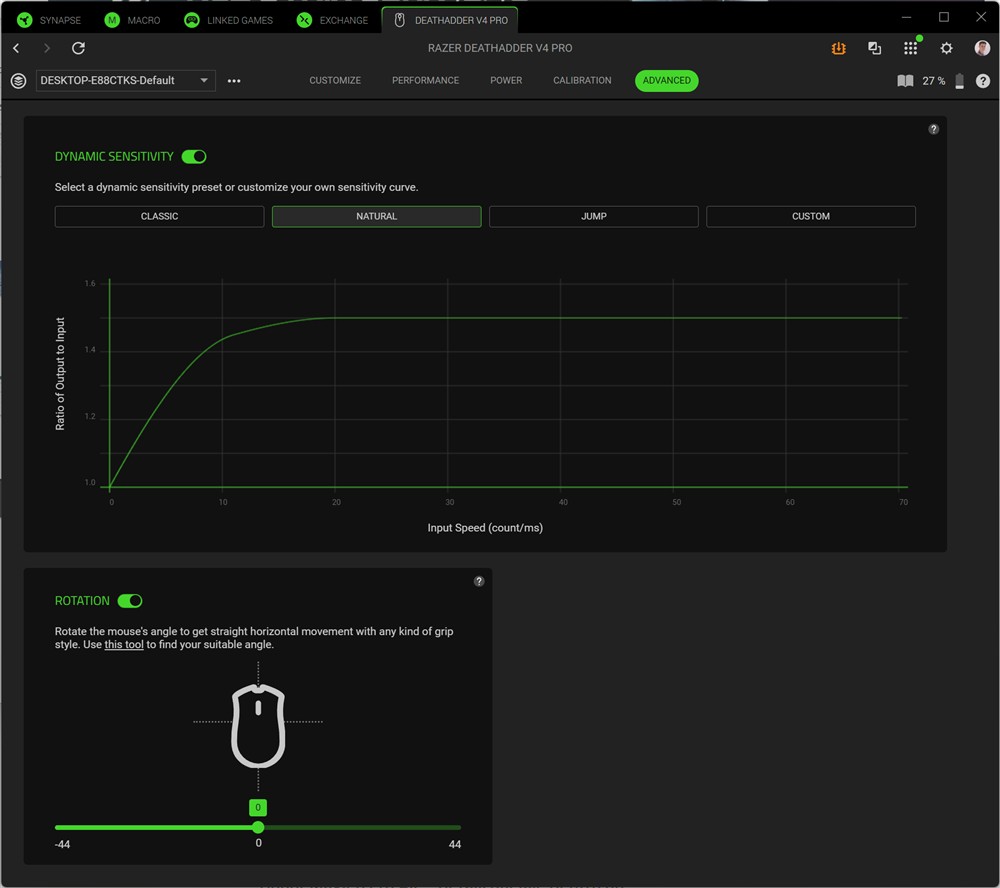The width and height of the screenshot is (1000, 888).
Task: Choose the Jump sensitivity preset
Action: pos(593,216)
